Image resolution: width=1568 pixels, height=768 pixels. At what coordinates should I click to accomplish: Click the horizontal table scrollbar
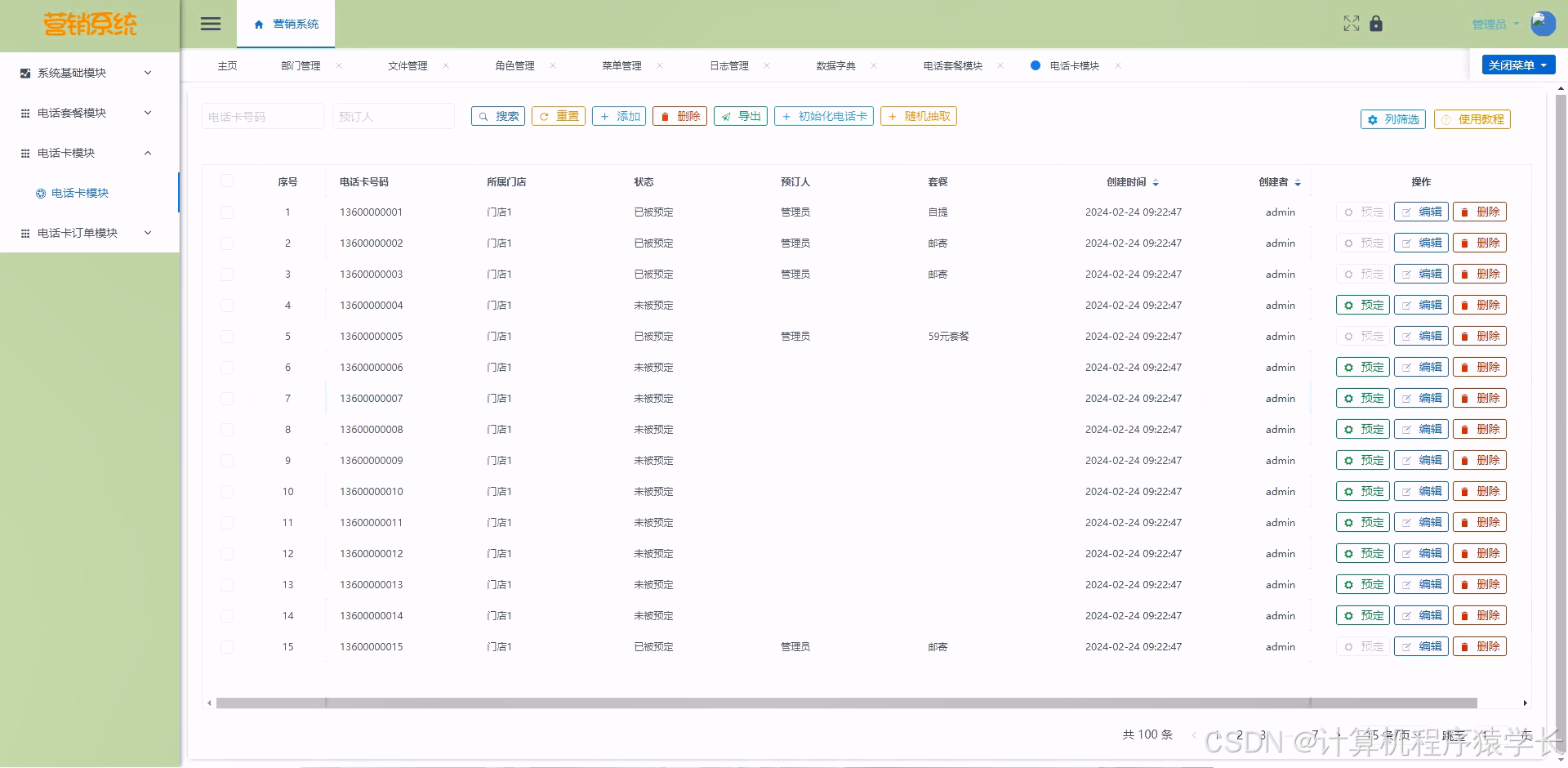846,703
